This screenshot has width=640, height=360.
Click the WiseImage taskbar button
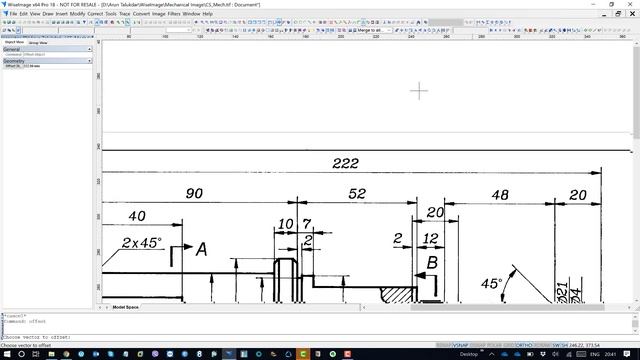point(229,354)
